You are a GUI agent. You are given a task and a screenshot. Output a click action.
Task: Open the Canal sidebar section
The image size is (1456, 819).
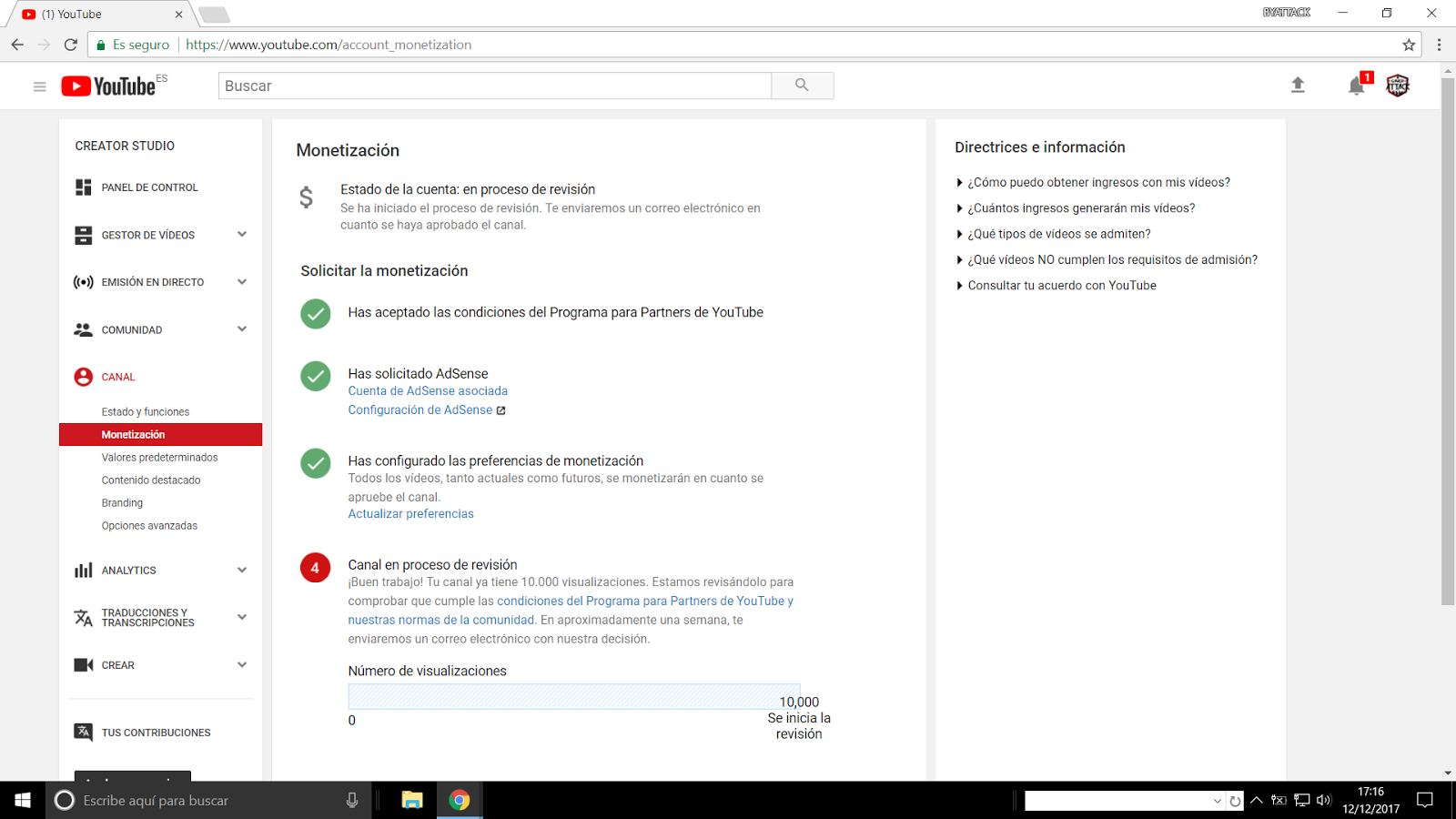pyautogui.click(x=118, y=377)
